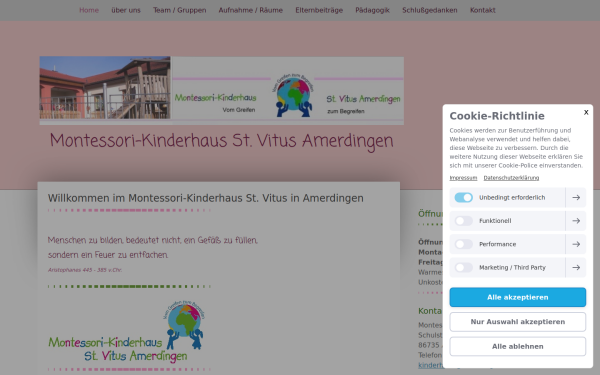Open the Kontakt menu item
This screenshot has width=600, height=375.
[483, 10]
